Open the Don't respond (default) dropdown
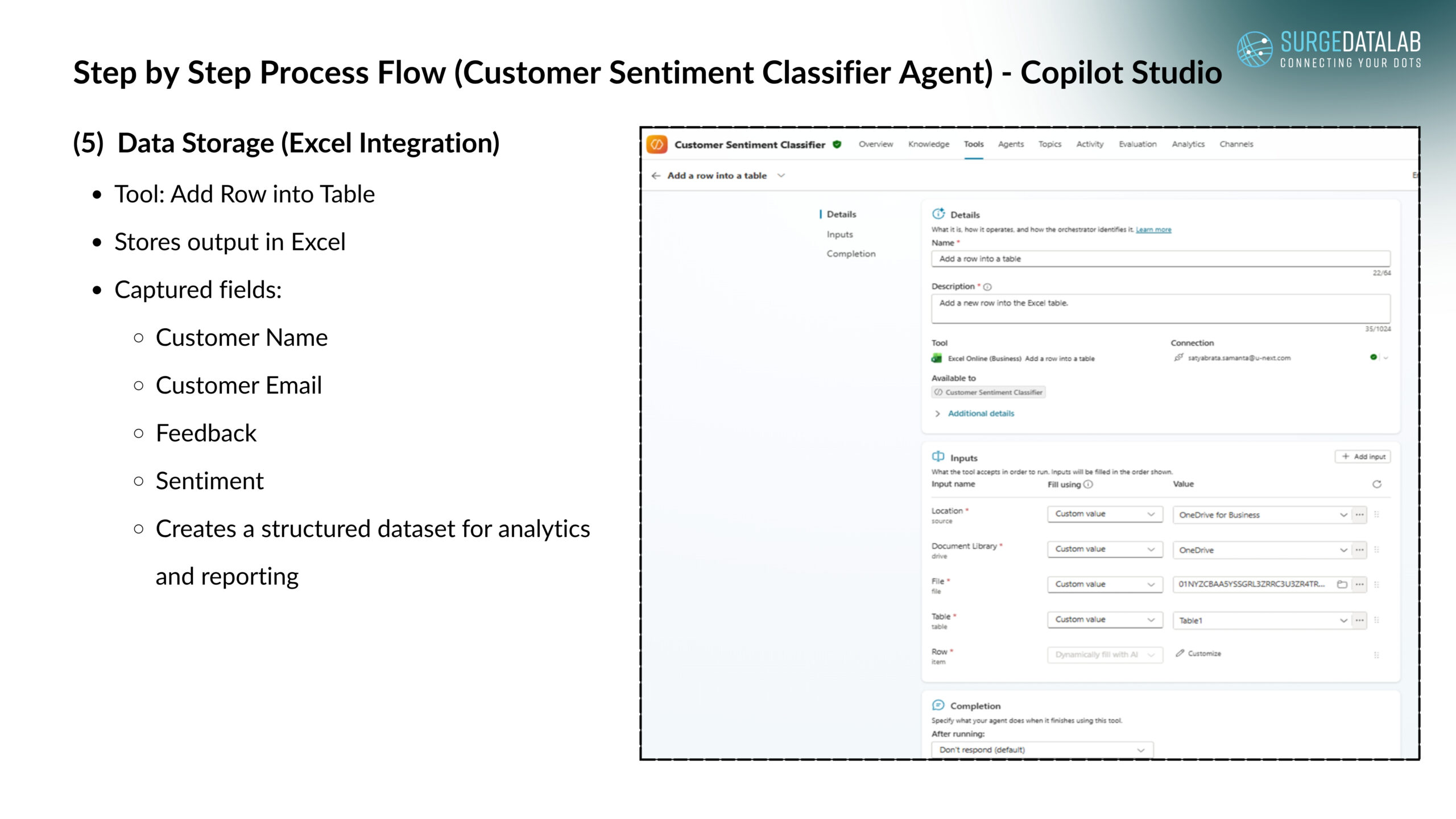 pyautogui.click(x=1042, y=750)
